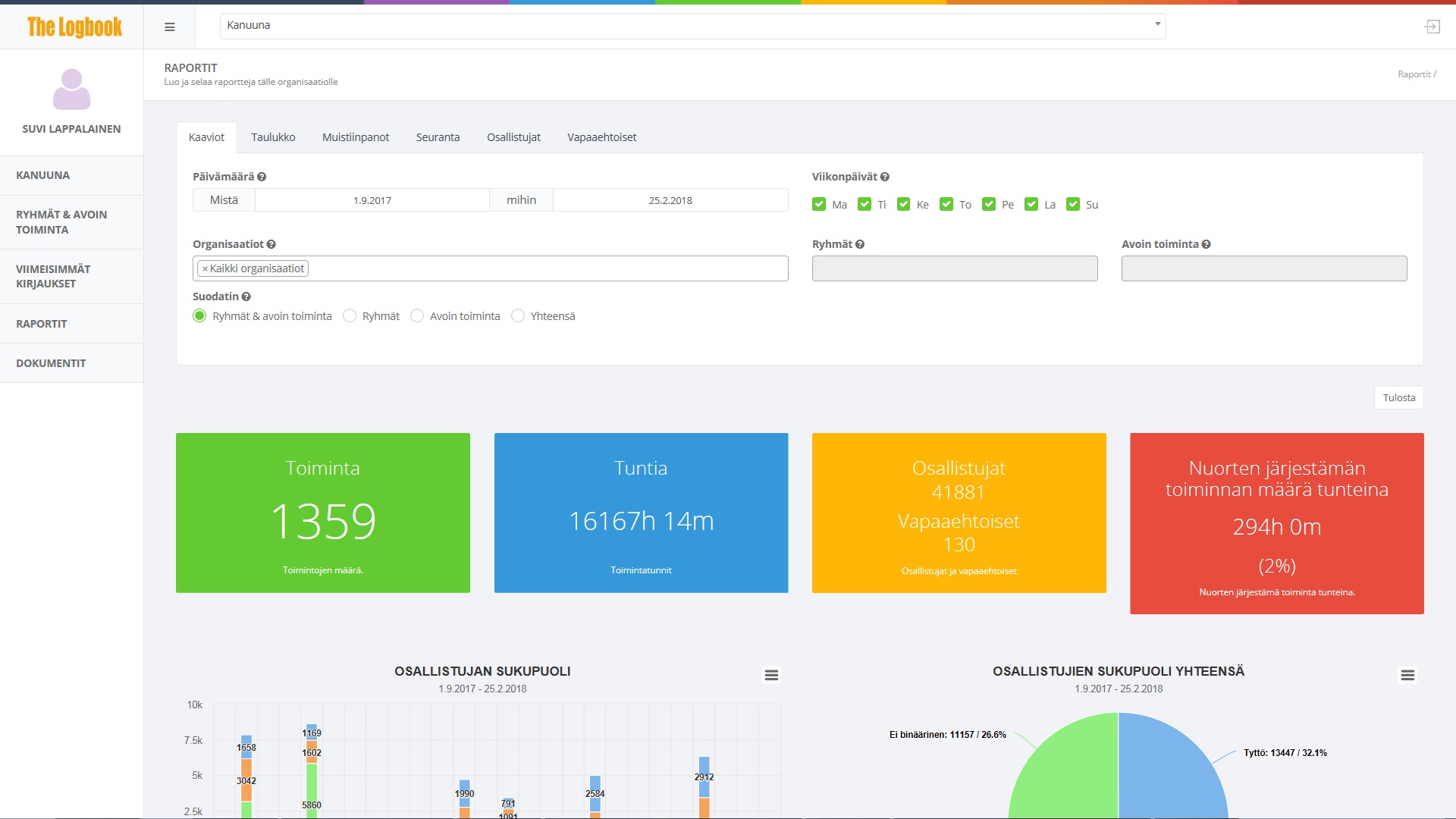1456x819 pixels.
Task: Click the red Nuorten järjestämän toiminnan card
Action: [1277, 523]
